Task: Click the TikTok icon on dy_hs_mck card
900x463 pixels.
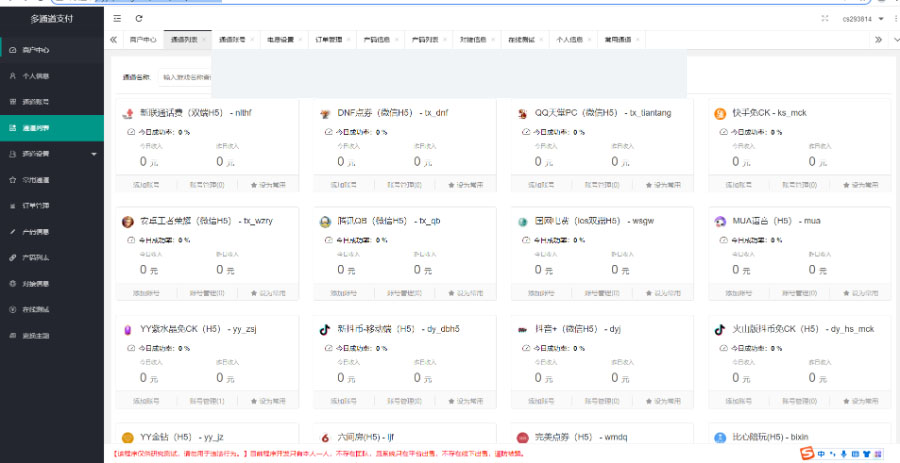Action: tap(720, 330)
